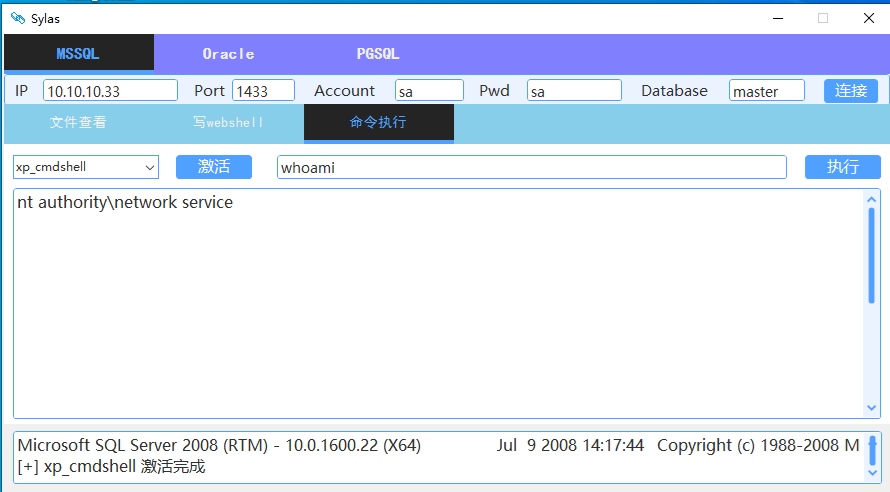This screenshot has height=492, width=890.
Task: Focus the Port field showing 1433
Action: (x=263, y=91)
